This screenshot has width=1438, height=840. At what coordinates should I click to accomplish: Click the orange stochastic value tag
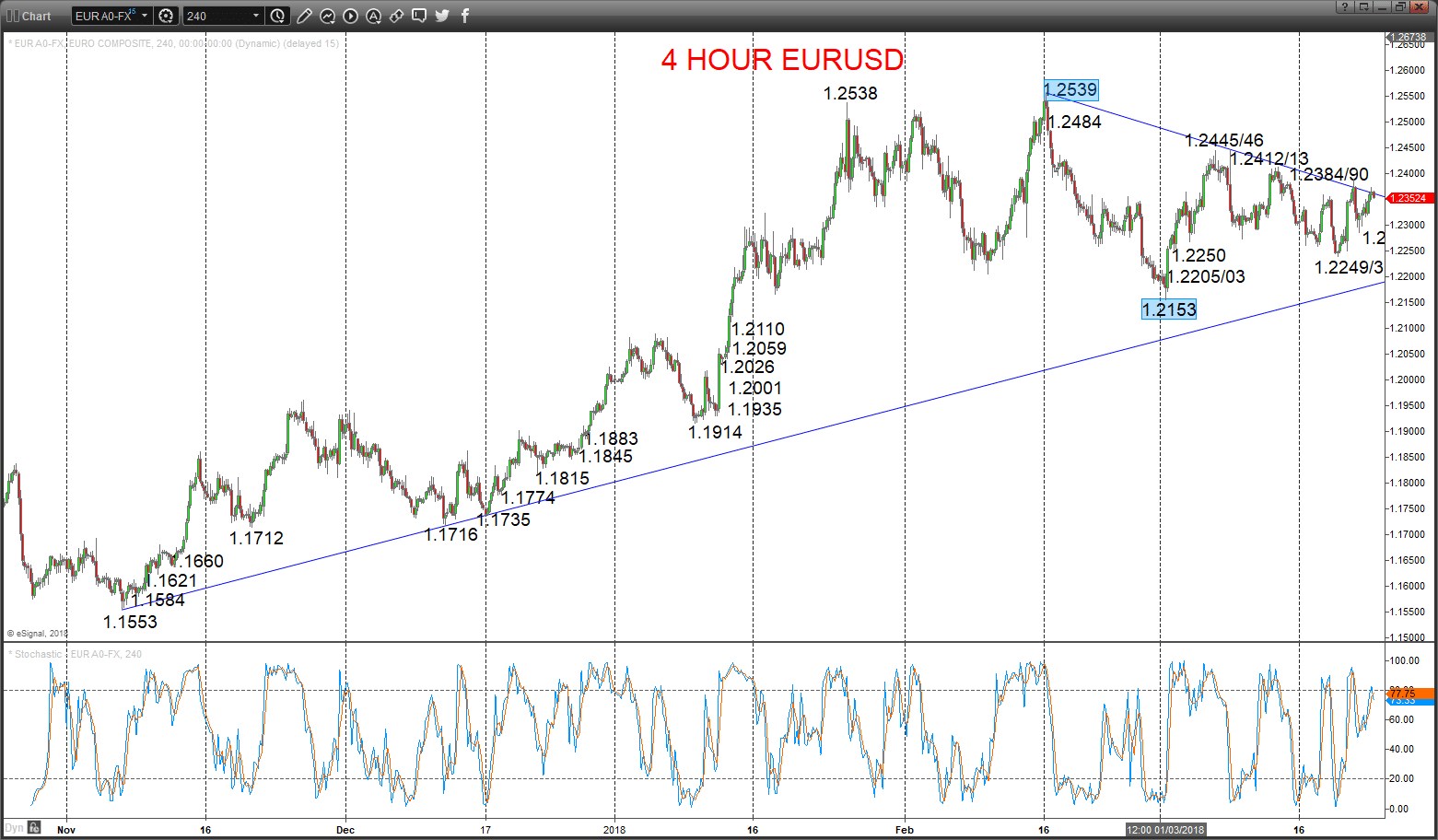(1409, 692)
